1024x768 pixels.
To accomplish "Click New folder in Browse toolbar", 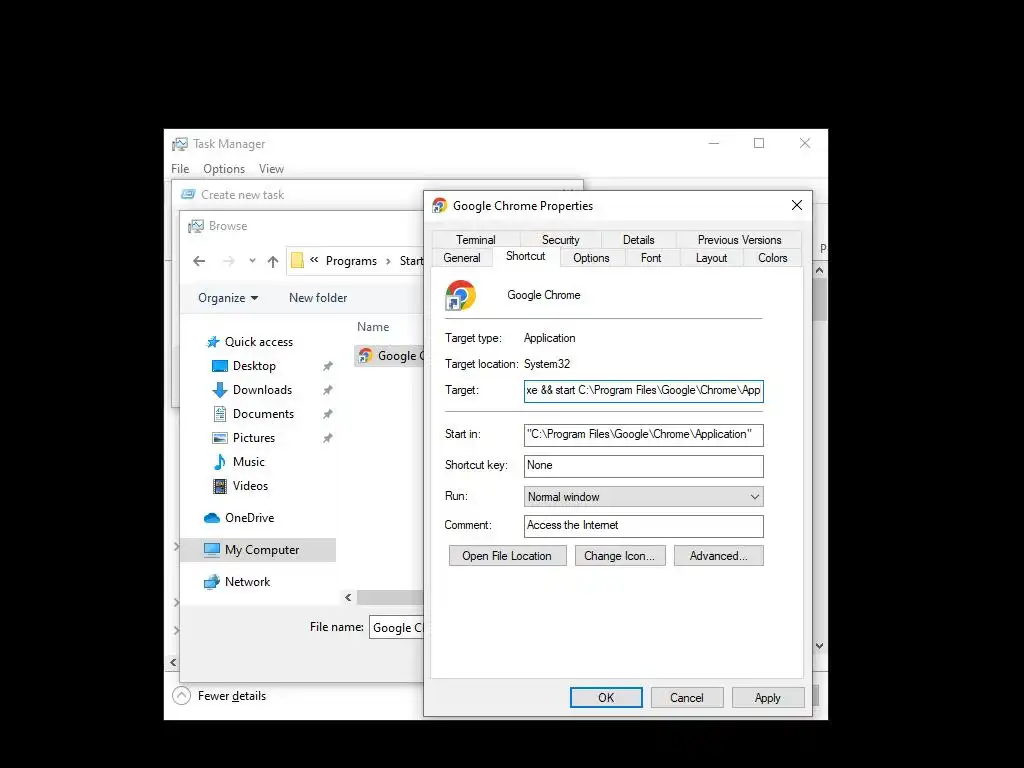I will [x=318, y=298].
